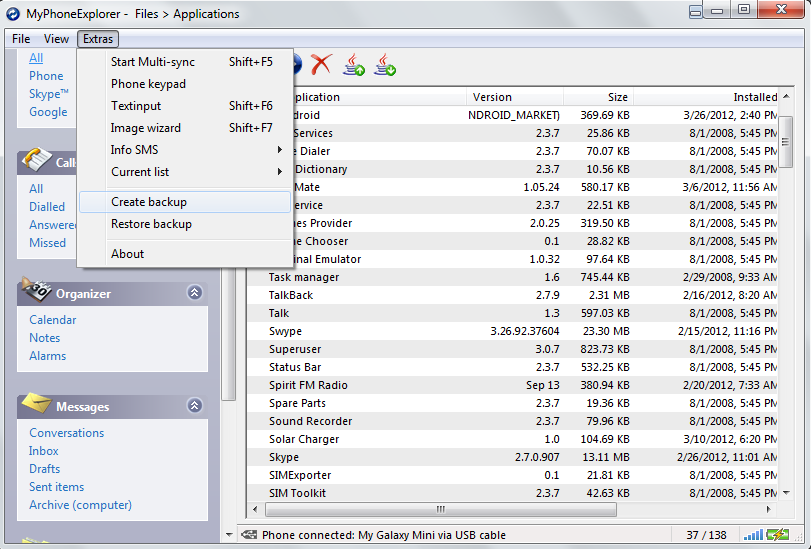Open Skype contacts link
Screen dimensions: 811x549
click(x=49, y=94)
